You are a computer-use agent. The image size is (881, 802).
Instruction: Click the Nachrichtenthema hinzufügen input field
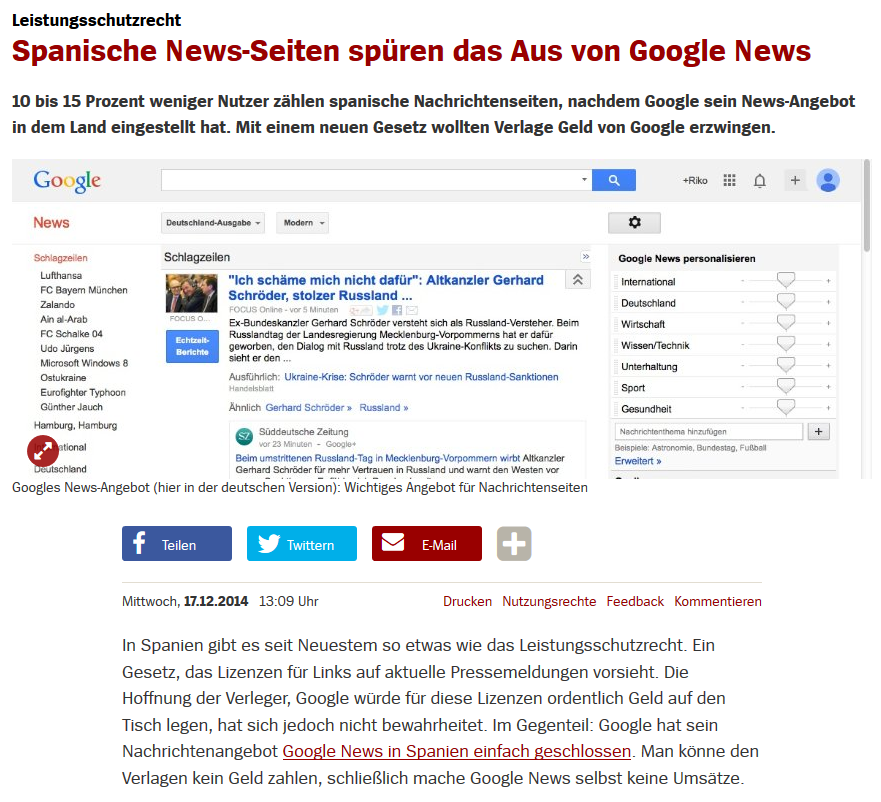(709, 432)
